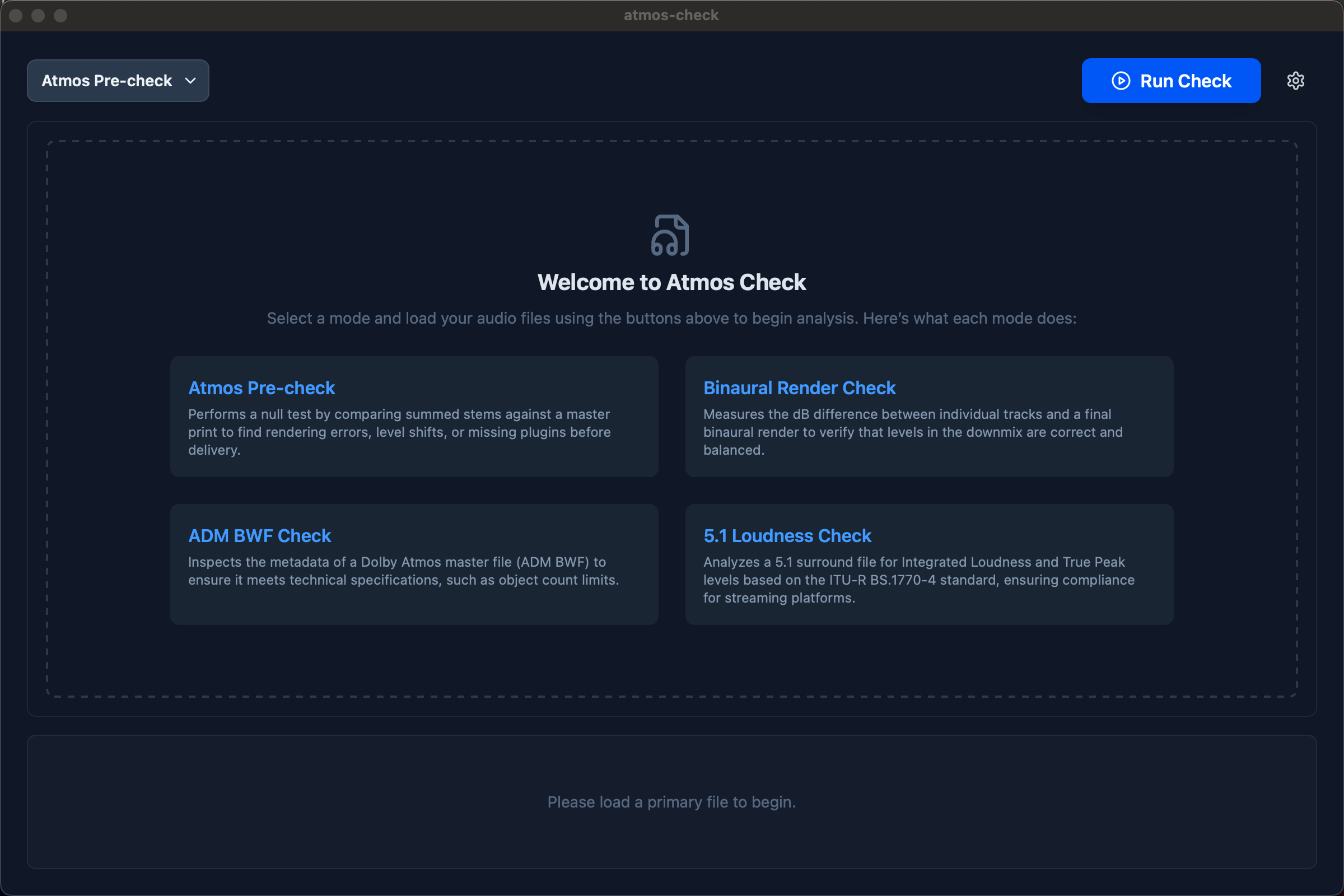Viewport: 1344px width, 896px height.
Task: Click the ADM BWF metadata description text
Action: pyautogui.click(x=403, y=571)
